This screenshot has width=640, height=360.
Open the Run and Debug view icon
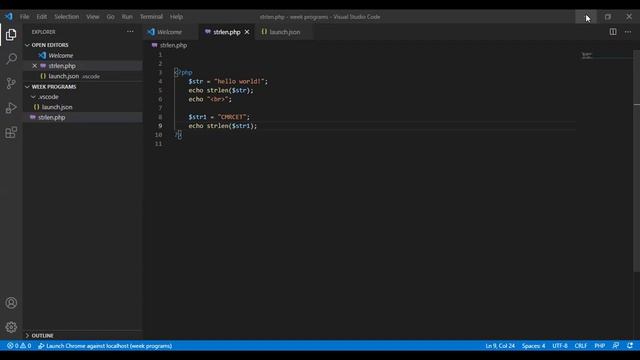[11, 108]
